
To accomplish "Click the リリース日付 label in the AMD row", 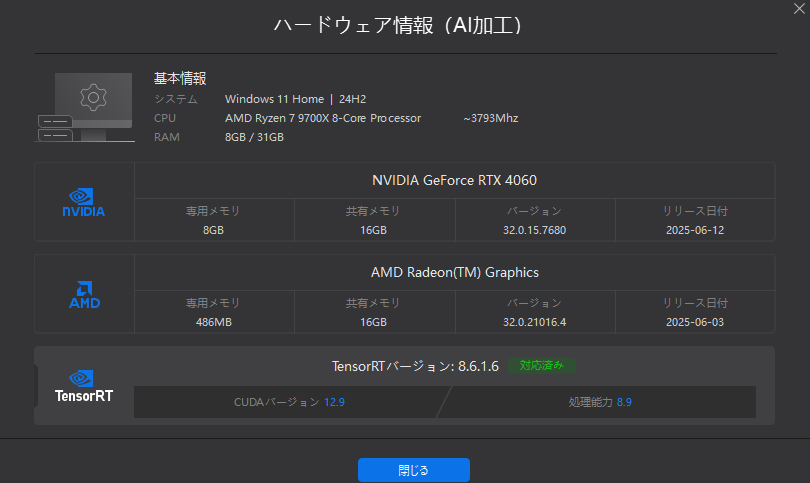I will tap(695, 303).
